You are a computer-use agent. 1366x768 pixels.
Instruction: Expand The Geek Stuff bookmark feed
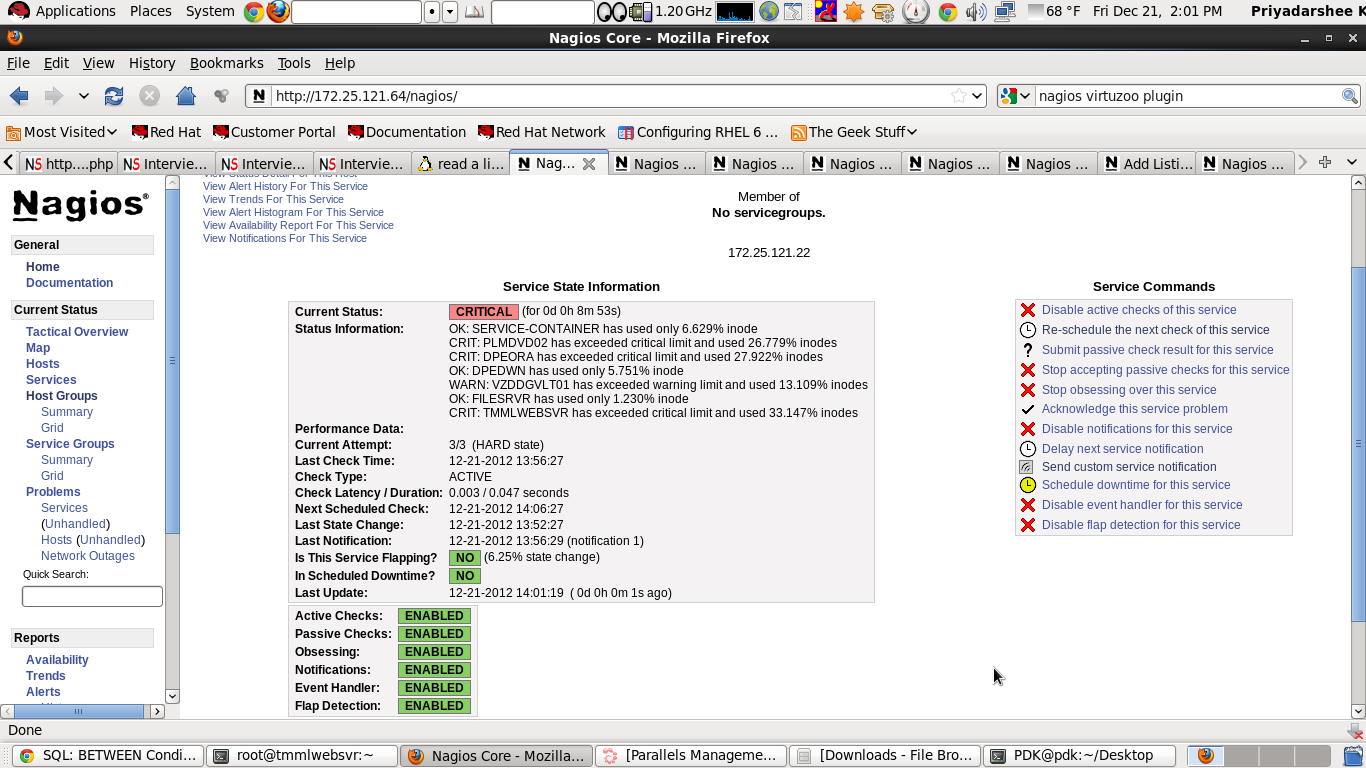pos(854,132)
